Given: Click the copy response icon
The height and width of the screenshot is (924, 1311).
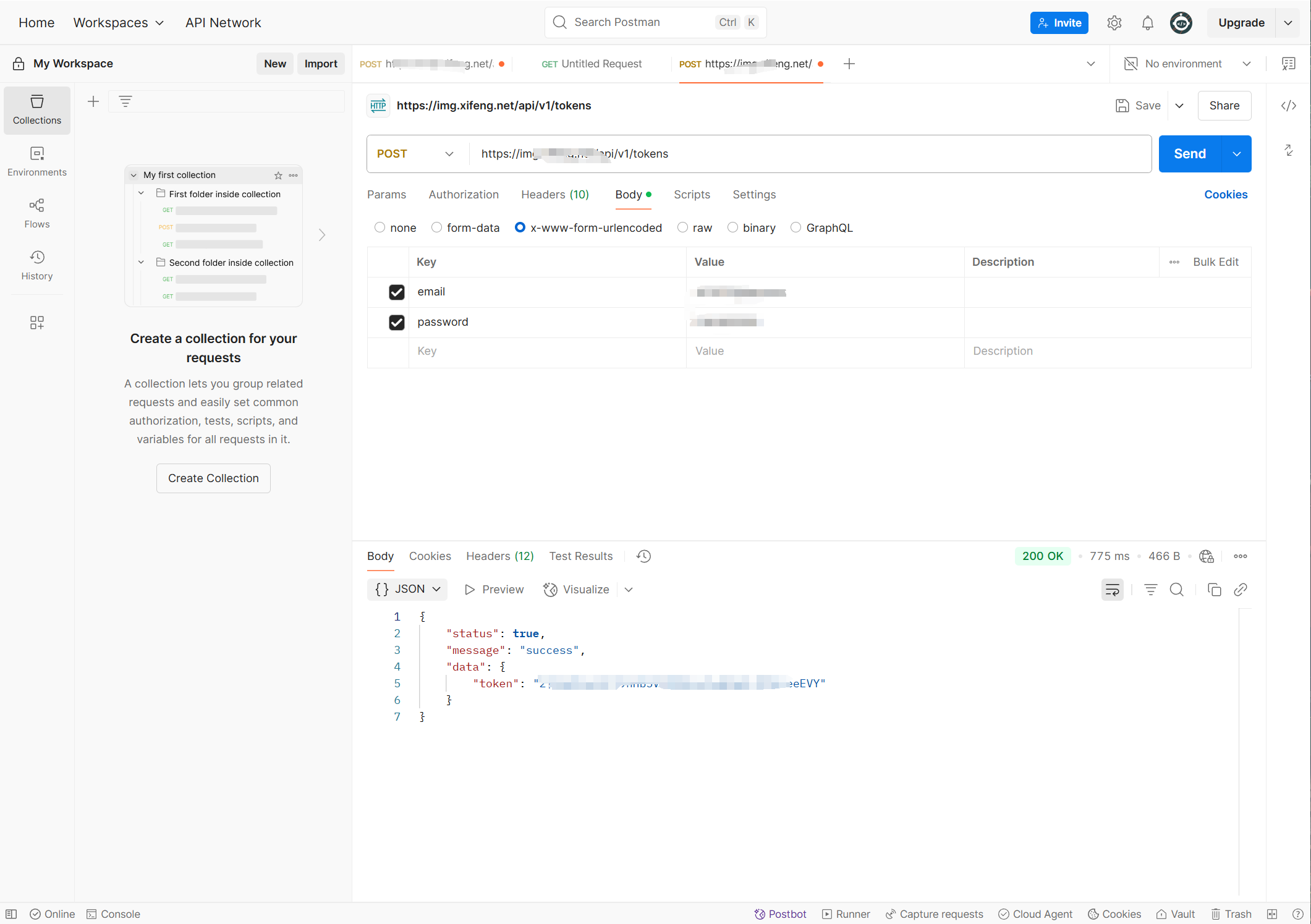Looking at the screenshot, I should (x=1214, y=590).
